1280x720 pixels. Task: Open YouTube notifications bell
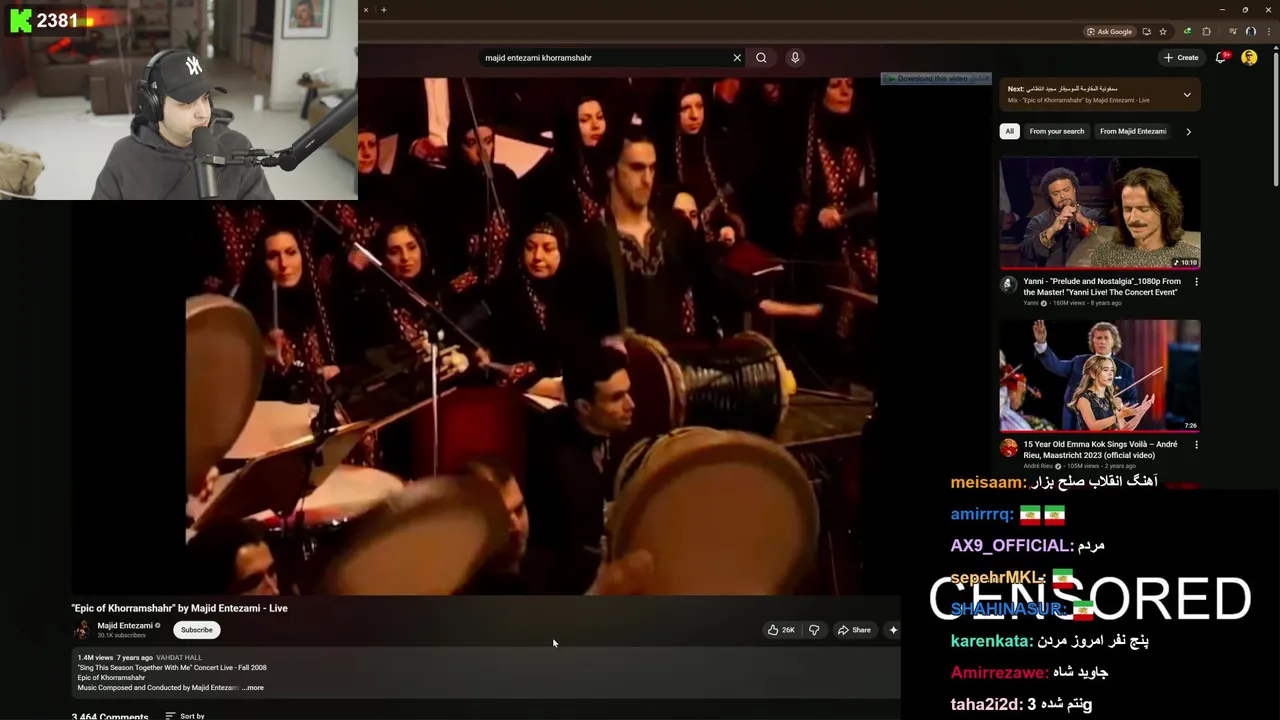1221,58
